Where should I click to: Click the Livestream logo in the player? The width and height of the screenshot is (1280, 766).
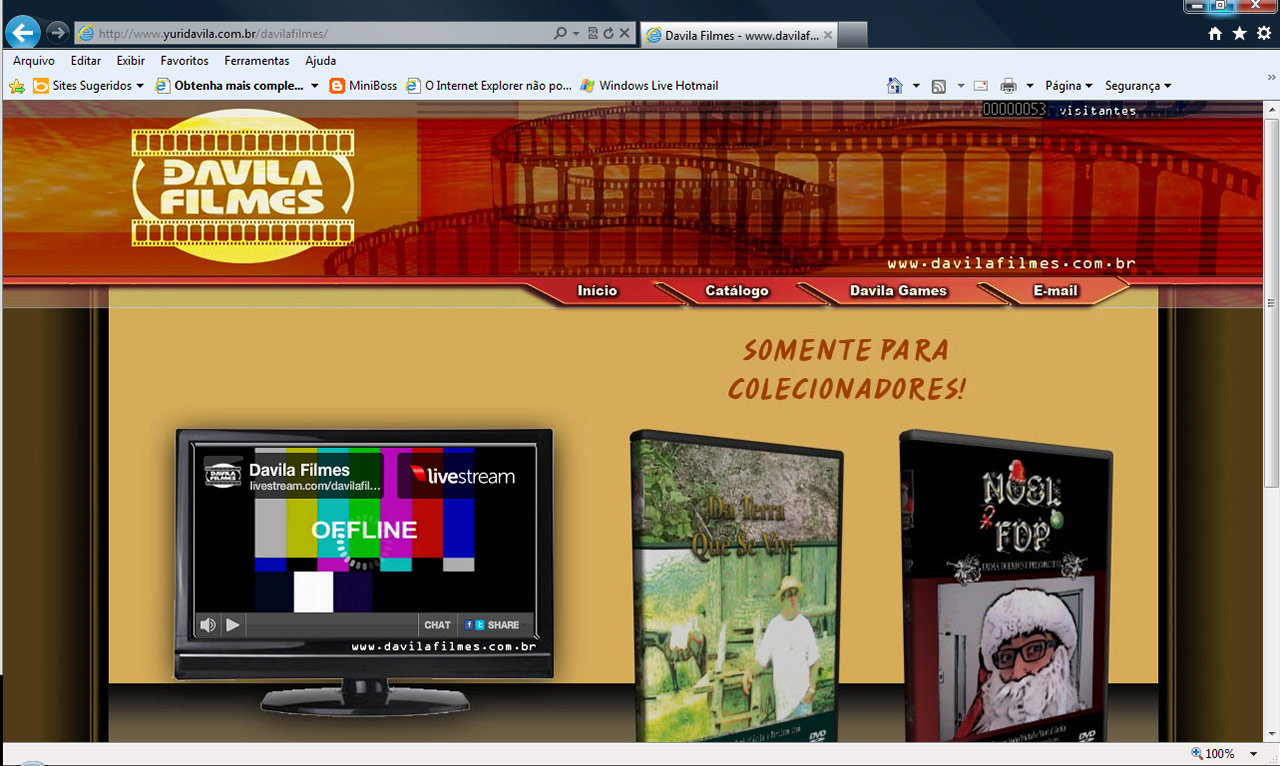(x=463, y=476)
